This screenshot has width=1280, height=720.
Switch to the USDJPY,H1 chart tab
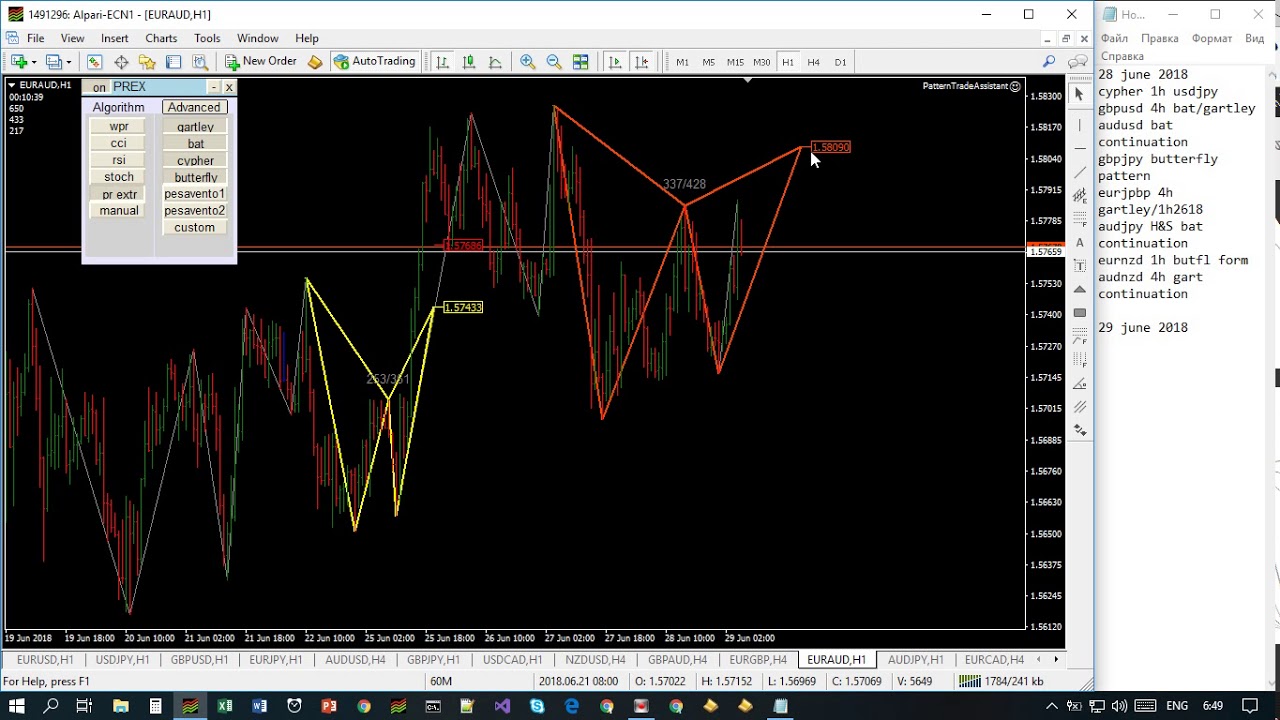(x=122, y=660)
